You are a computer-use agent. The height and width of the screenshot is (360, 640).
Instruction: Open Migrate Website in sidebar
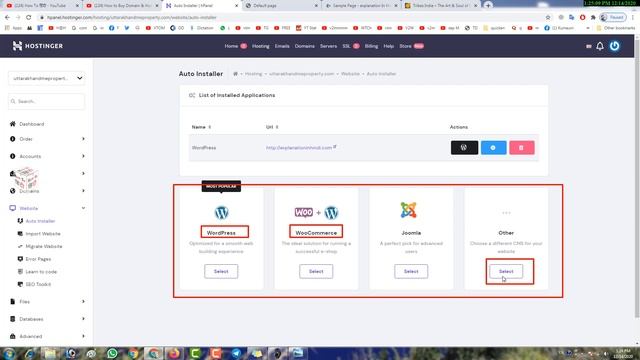point(44,246)
